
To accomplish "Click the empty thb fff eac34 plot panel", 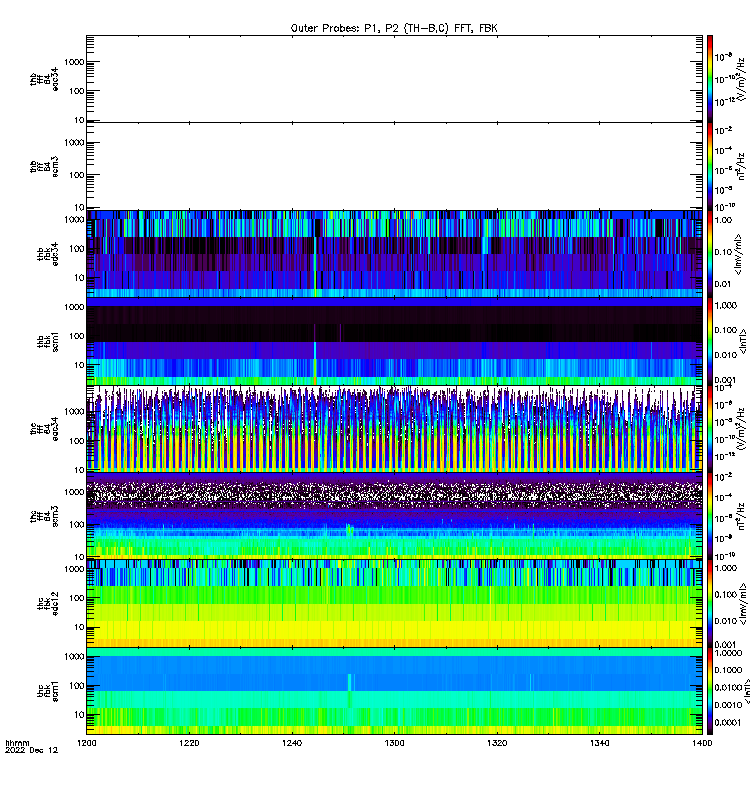I will click(394, 79).
